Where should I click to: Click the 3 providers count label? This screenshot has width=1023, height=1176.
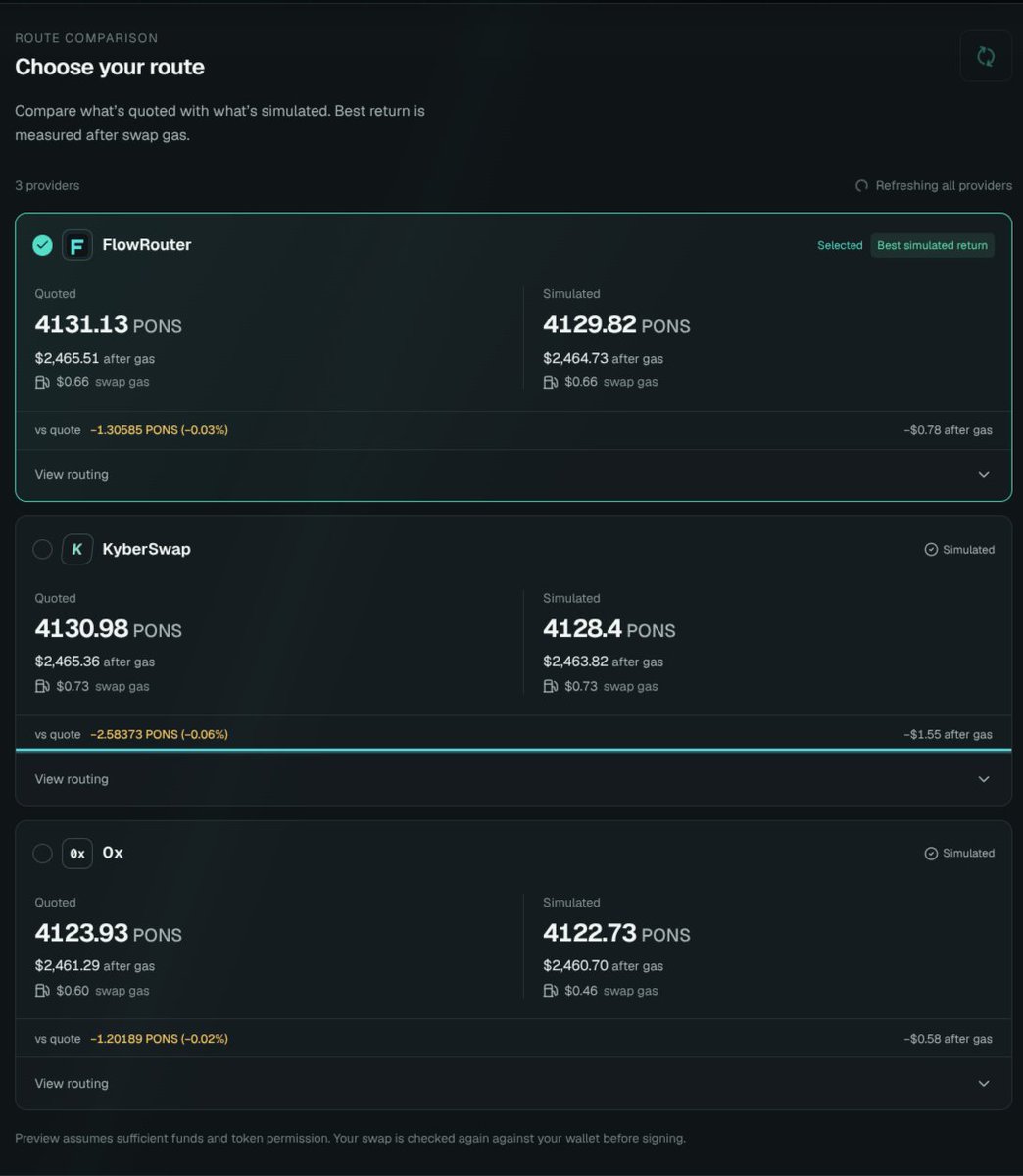tap(47, 185)
